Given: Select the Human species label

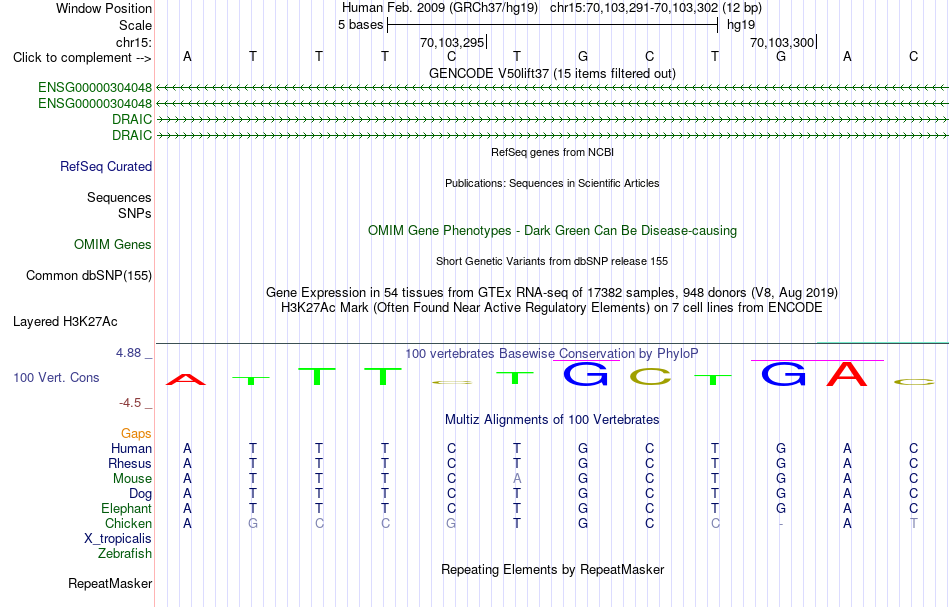Looking at the screenshot, I should 131,448.
